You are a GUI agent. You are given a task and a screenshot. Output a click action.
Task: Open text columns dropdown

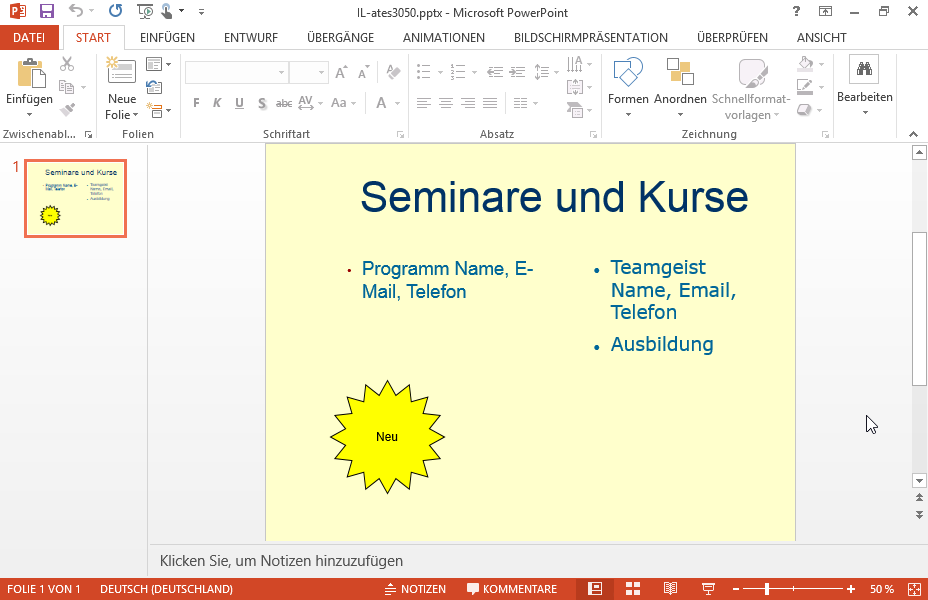click(525, 103)
